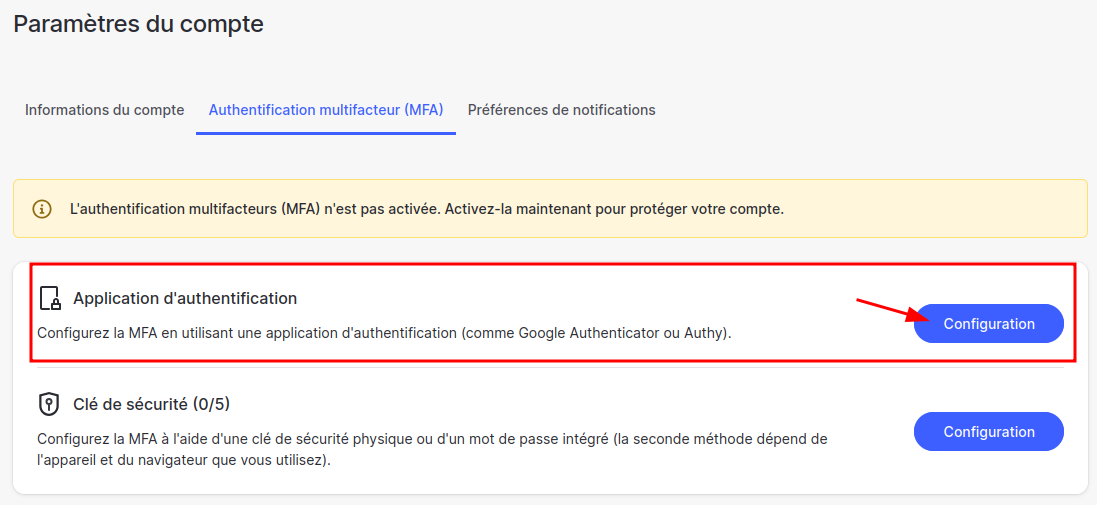Image resolution: width=1097 pixels, height=505 pixels.
Task: Click the Application d'authentification heading
Action: click(x=185, y=298)
